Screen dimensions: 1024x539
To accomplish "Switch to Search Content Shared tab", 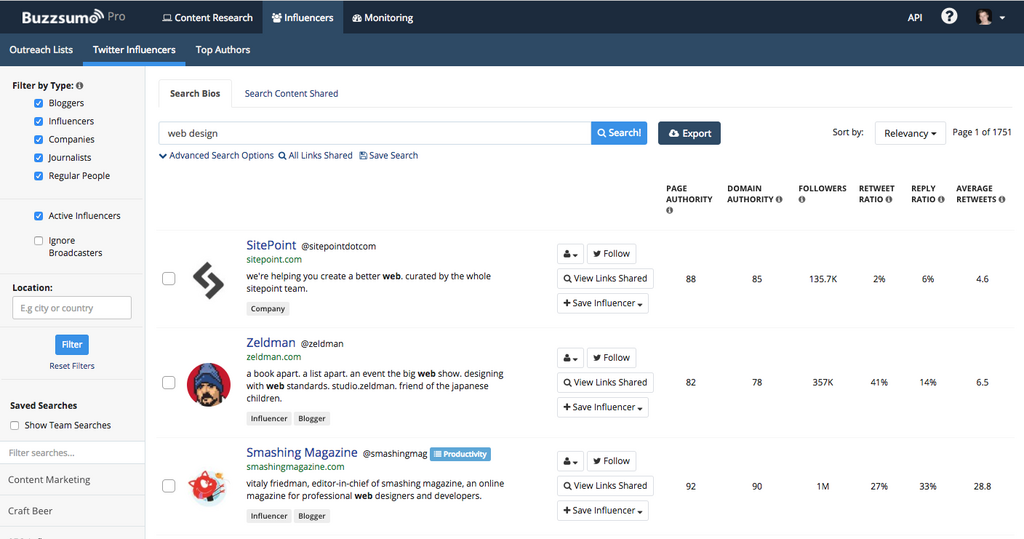I will click(291, 94).
